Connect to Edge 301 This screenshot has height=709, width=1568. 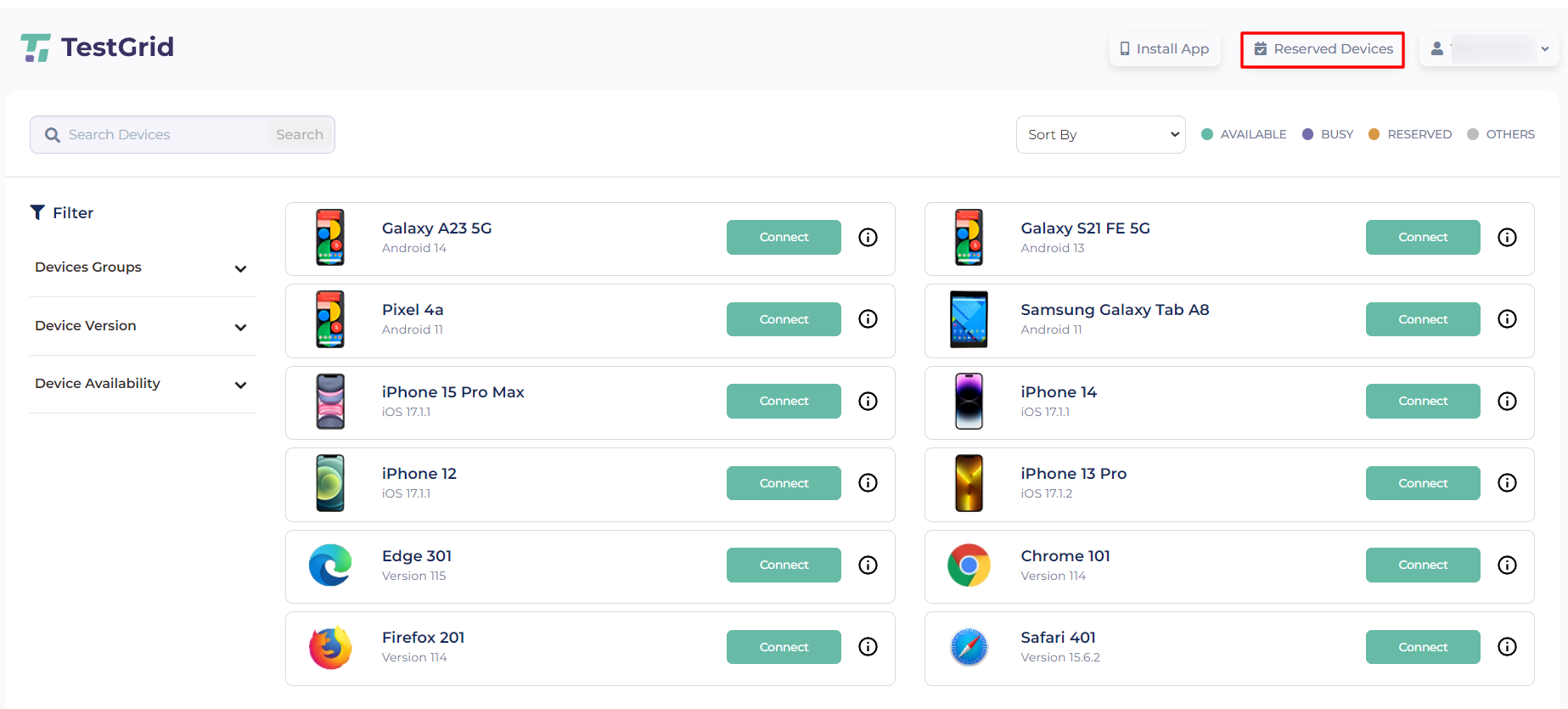coord(784,565)
